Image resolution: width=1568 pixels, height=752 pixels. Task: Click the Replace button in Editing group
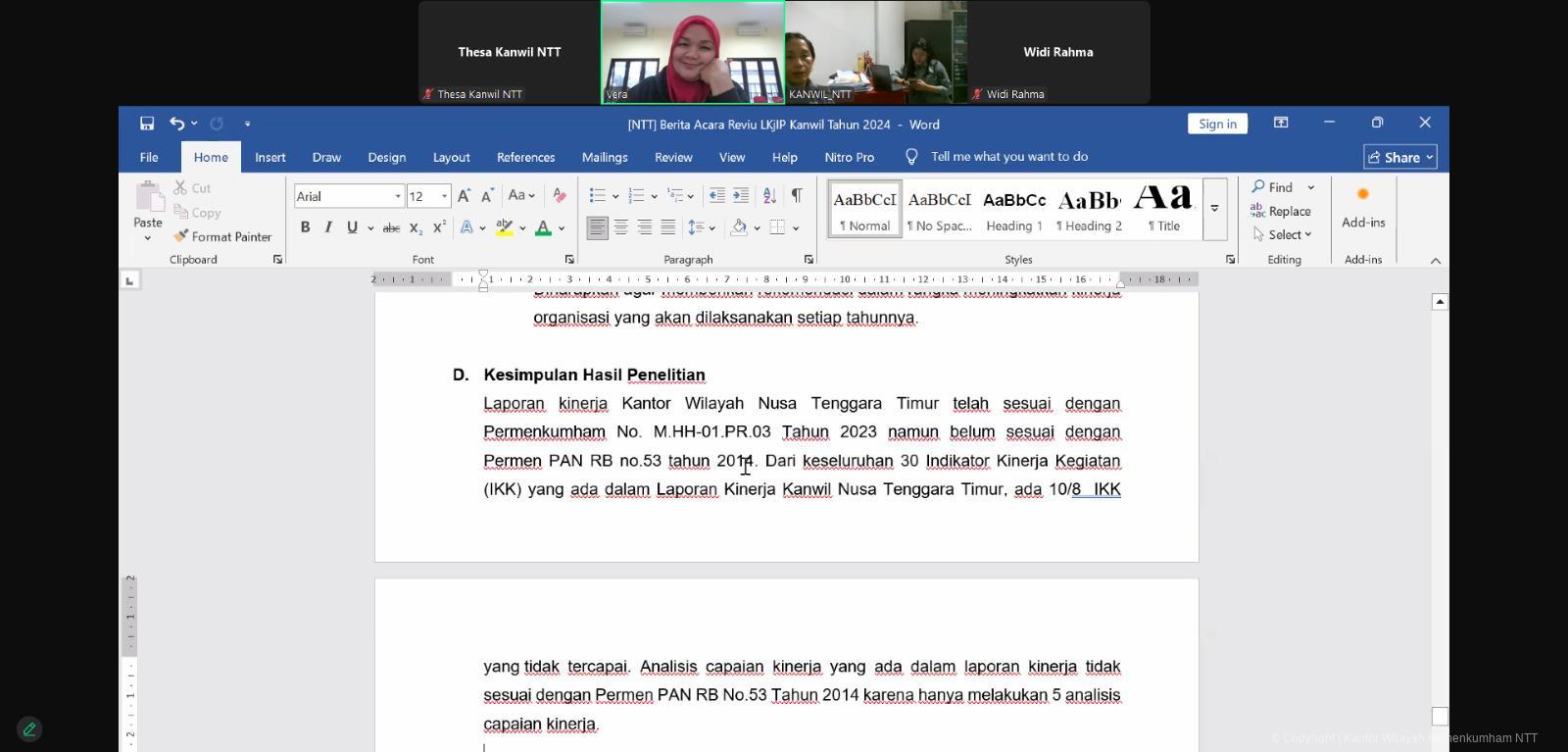[x=1281, y=211]
